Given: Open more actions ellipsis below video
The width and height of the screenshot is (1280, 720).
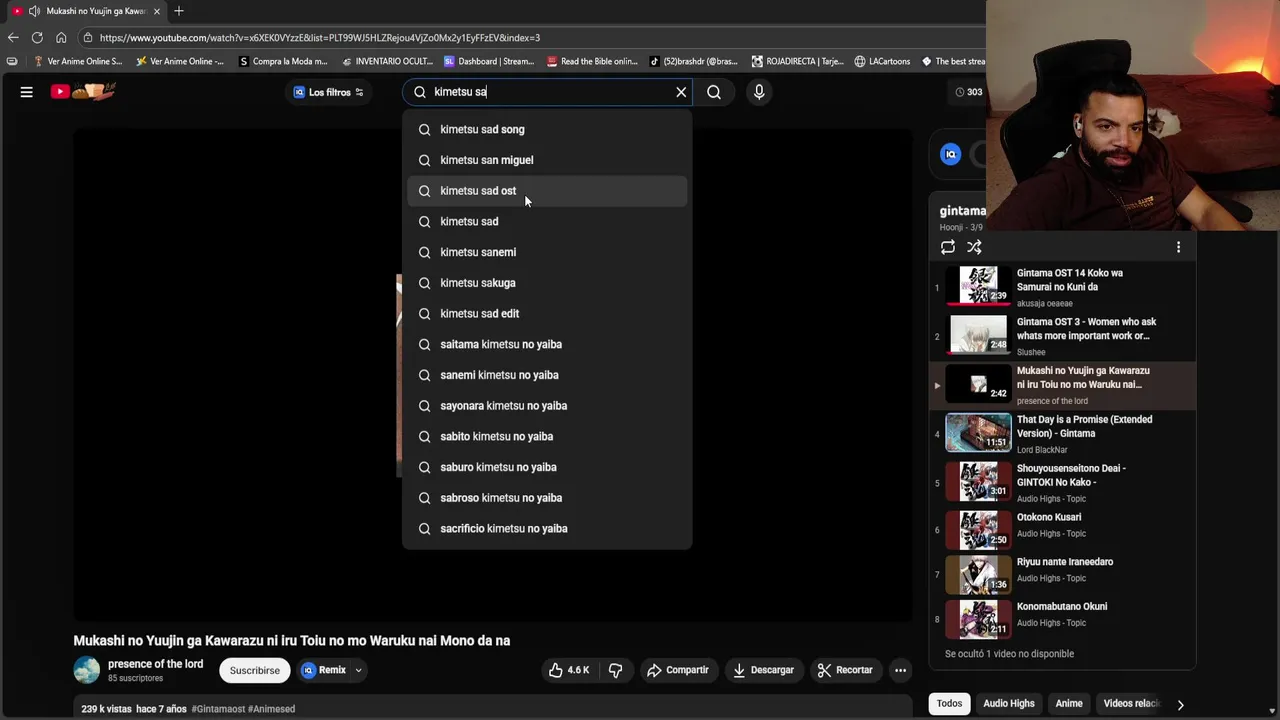Looking at the screenshot, I should coord(900,670).
